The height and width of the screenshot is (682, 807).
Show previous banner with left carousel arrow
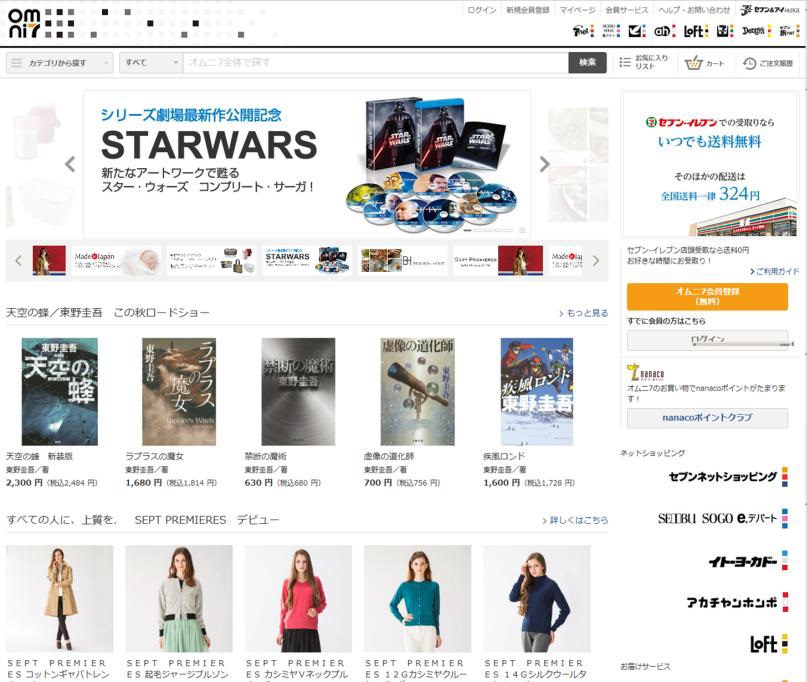[x=70, y=164]
